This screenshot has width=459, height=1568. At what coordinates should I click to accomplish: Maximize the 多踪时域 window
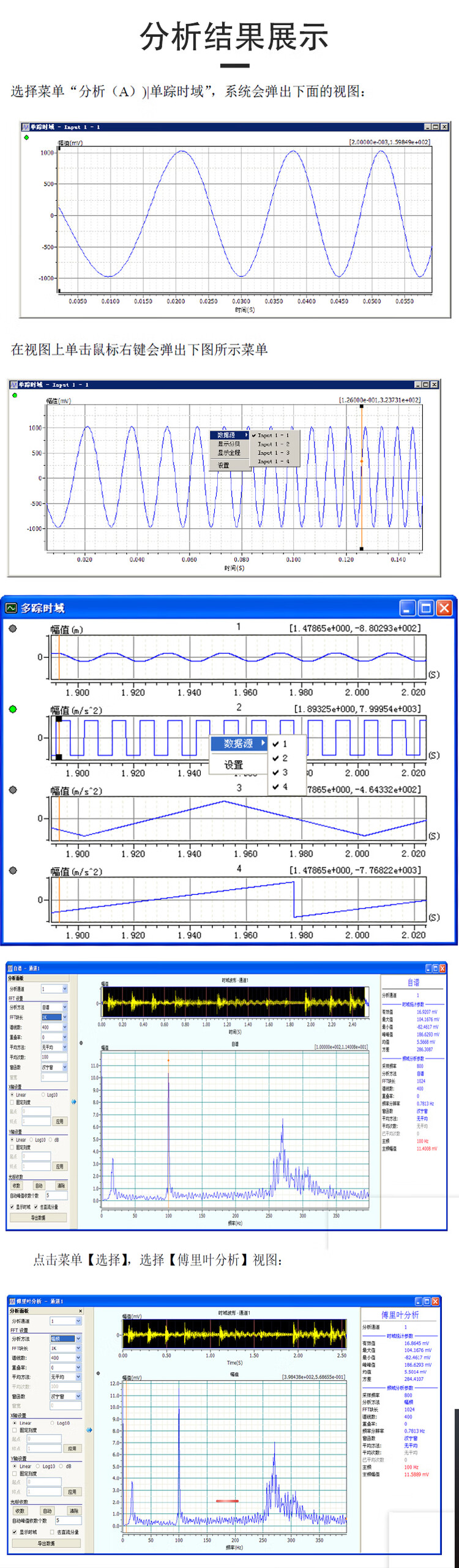click(x=426, y=608)
